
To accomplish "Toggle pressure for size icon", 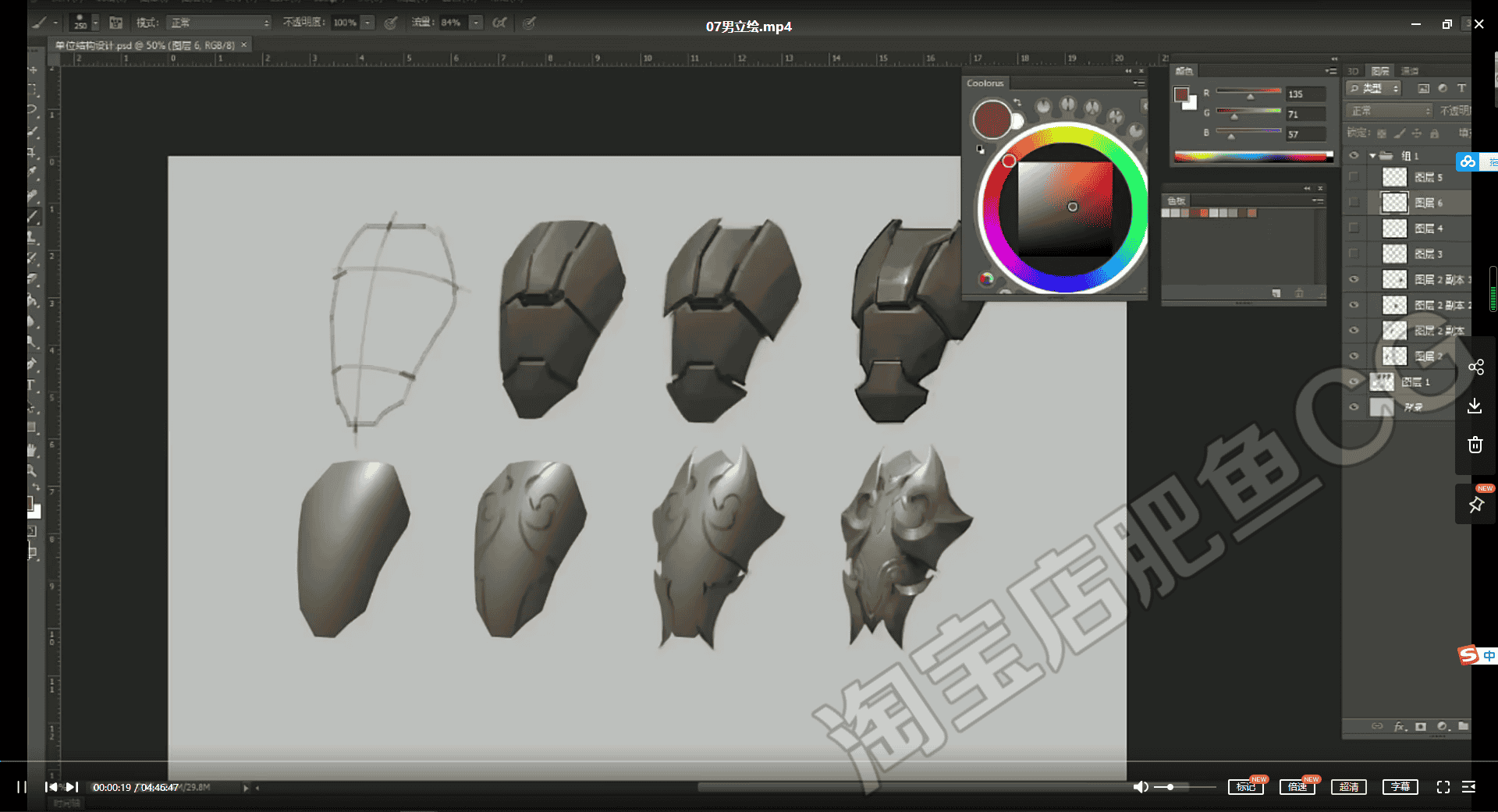I will [x=529, y=23].
